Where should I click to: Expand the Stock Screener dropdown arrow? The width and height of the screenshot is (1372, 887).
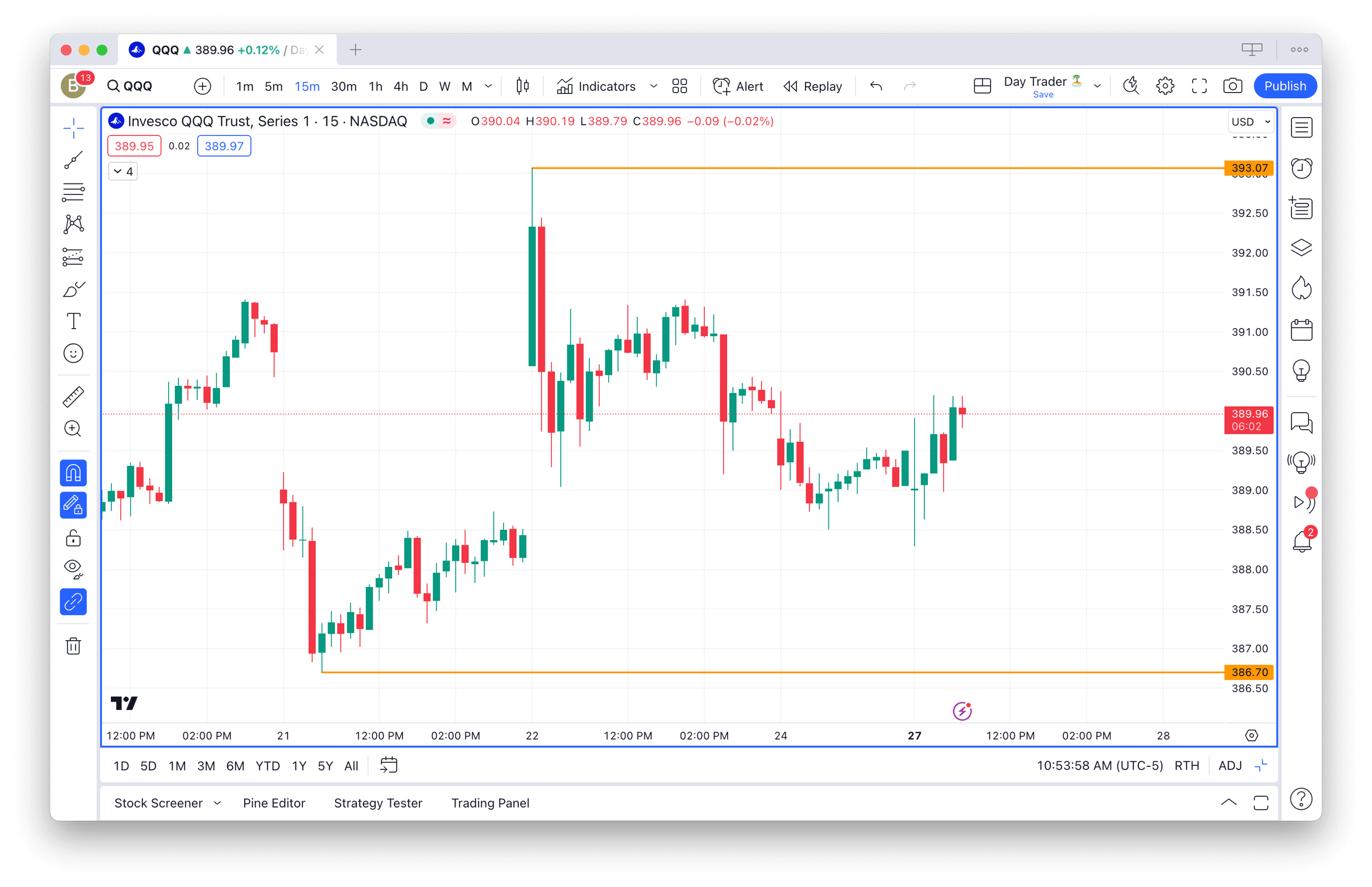217,803
